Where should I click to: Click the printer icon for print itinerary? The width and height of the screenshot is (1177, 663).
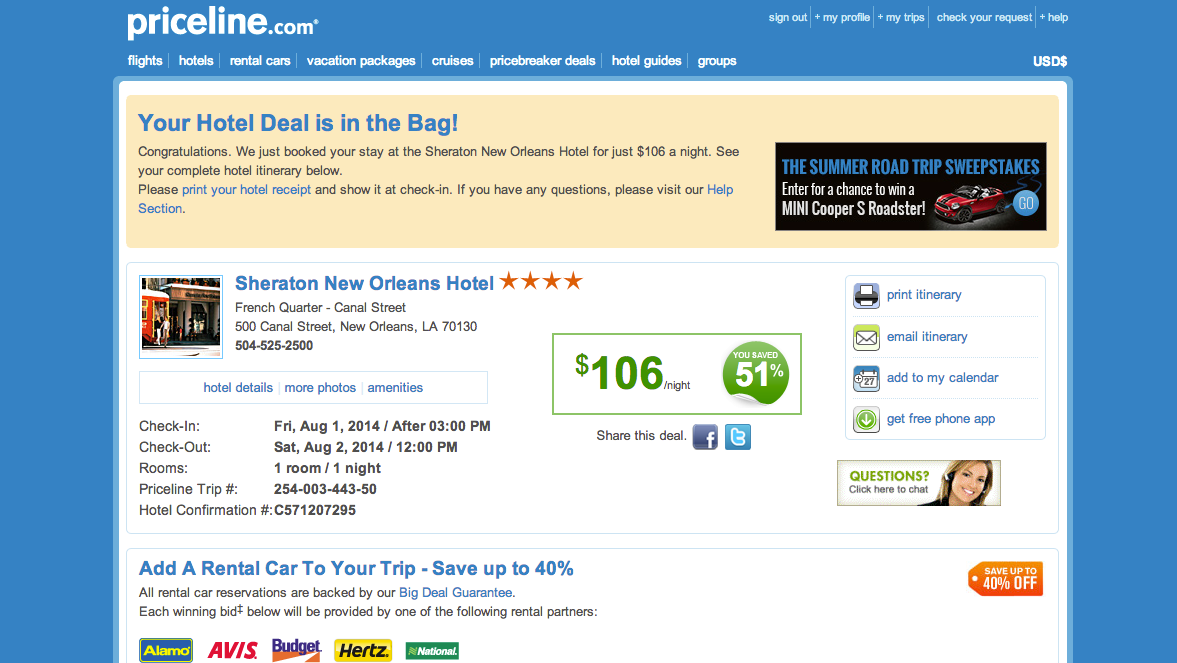click(865, 295)
